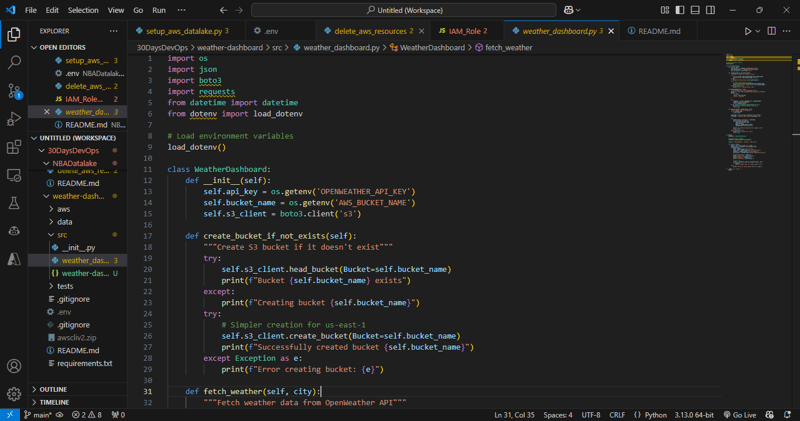The width and height of the screenshot is (800, 421).
Task: Switch to the README.md editor tab
Action: tap(659, 31)
